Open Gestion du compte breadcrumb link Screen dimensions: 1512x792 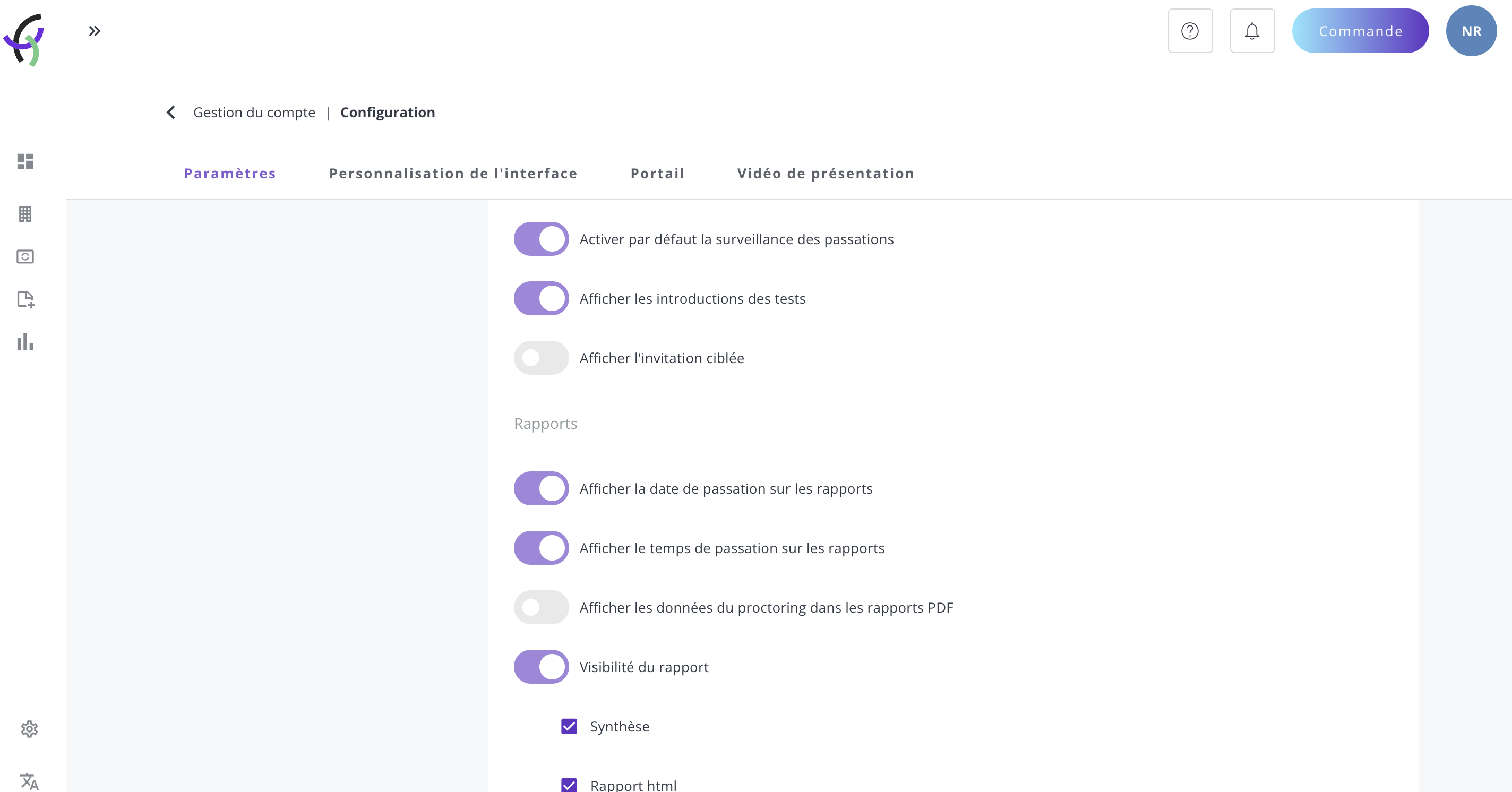click(x=254, y=112)
